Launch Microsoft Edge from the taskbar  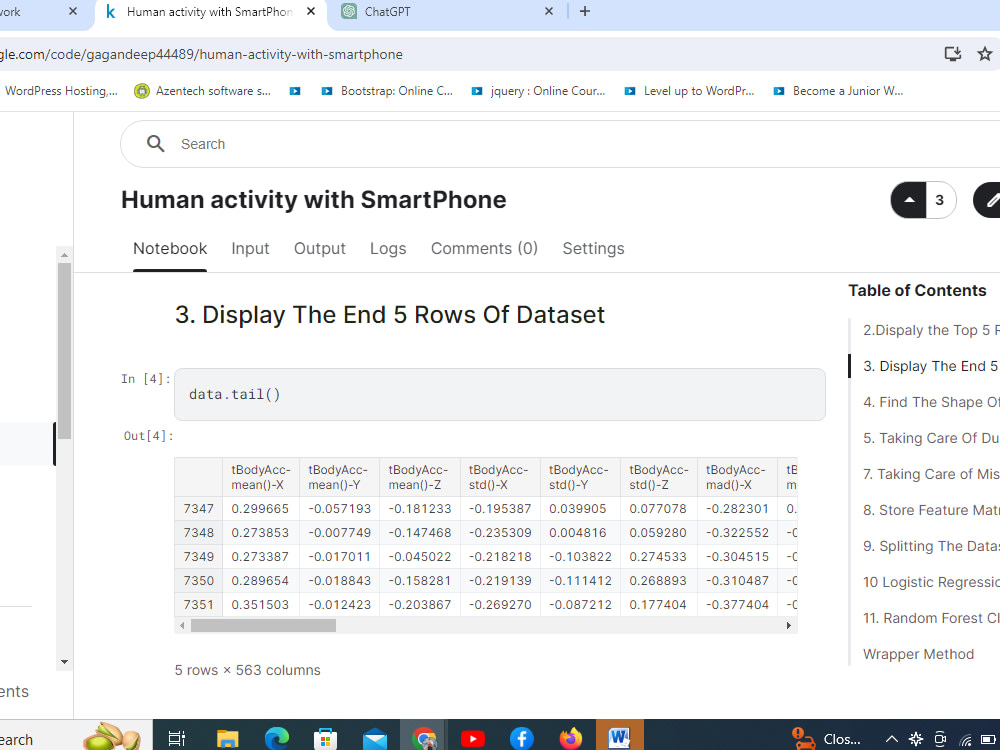coord(277,739)
